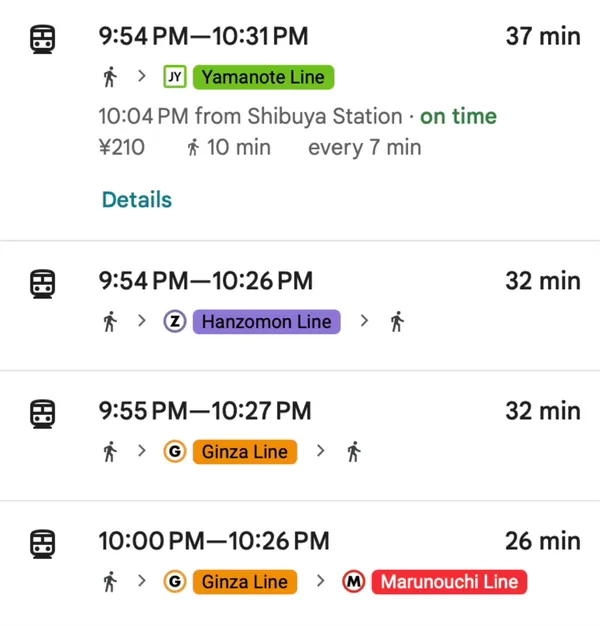This screenshot has width=600, height=626.
Task: Click the G icon in the 9:55 PM route
Action: point(175,452)
